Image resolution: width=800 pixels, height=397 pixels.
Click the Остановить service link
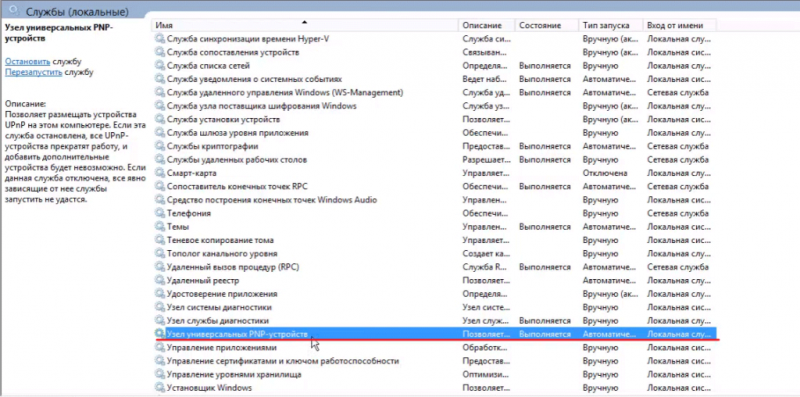pos(28,61)
